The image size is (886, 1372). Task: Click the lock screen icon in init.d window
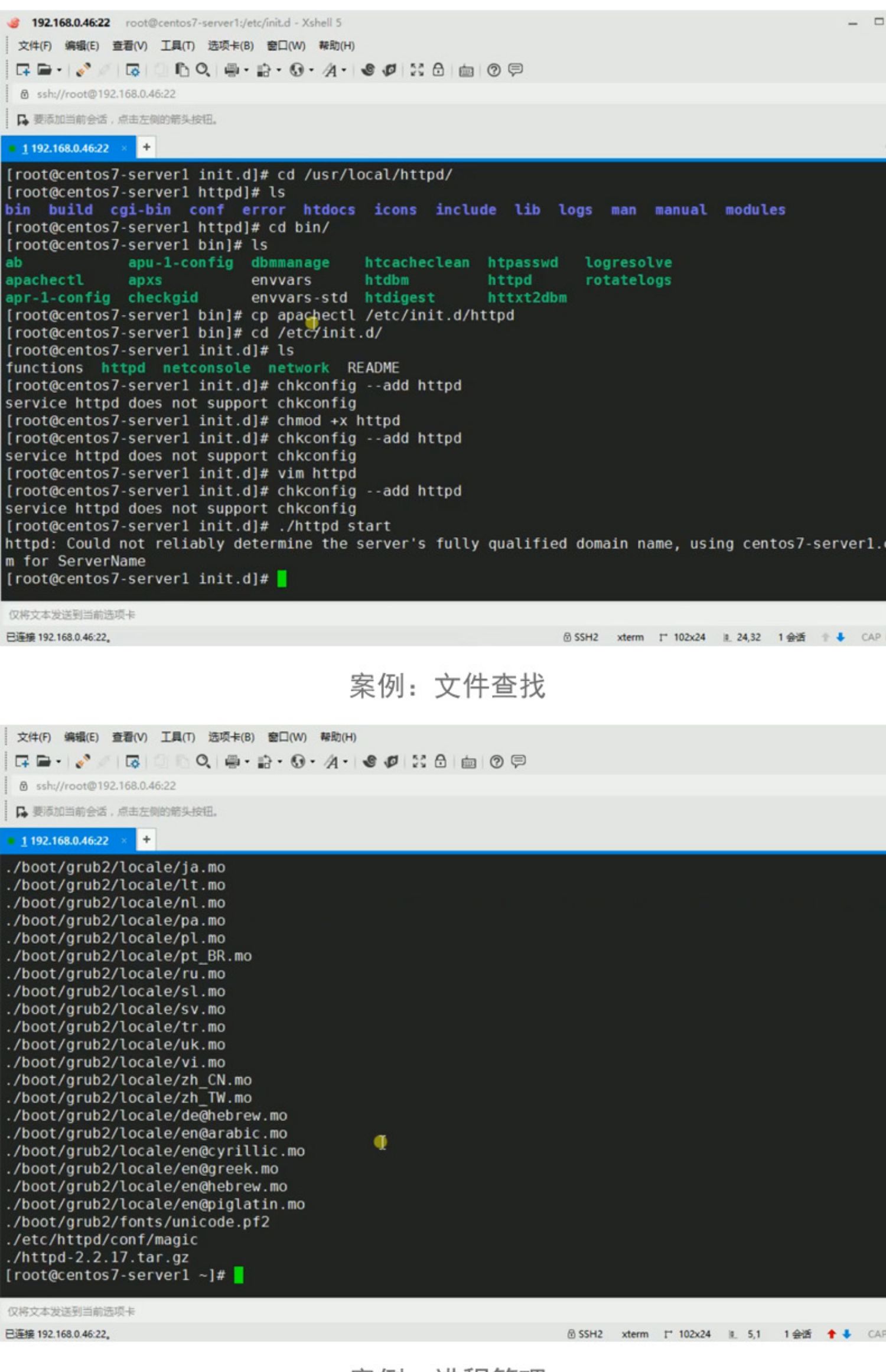[438, 70]
